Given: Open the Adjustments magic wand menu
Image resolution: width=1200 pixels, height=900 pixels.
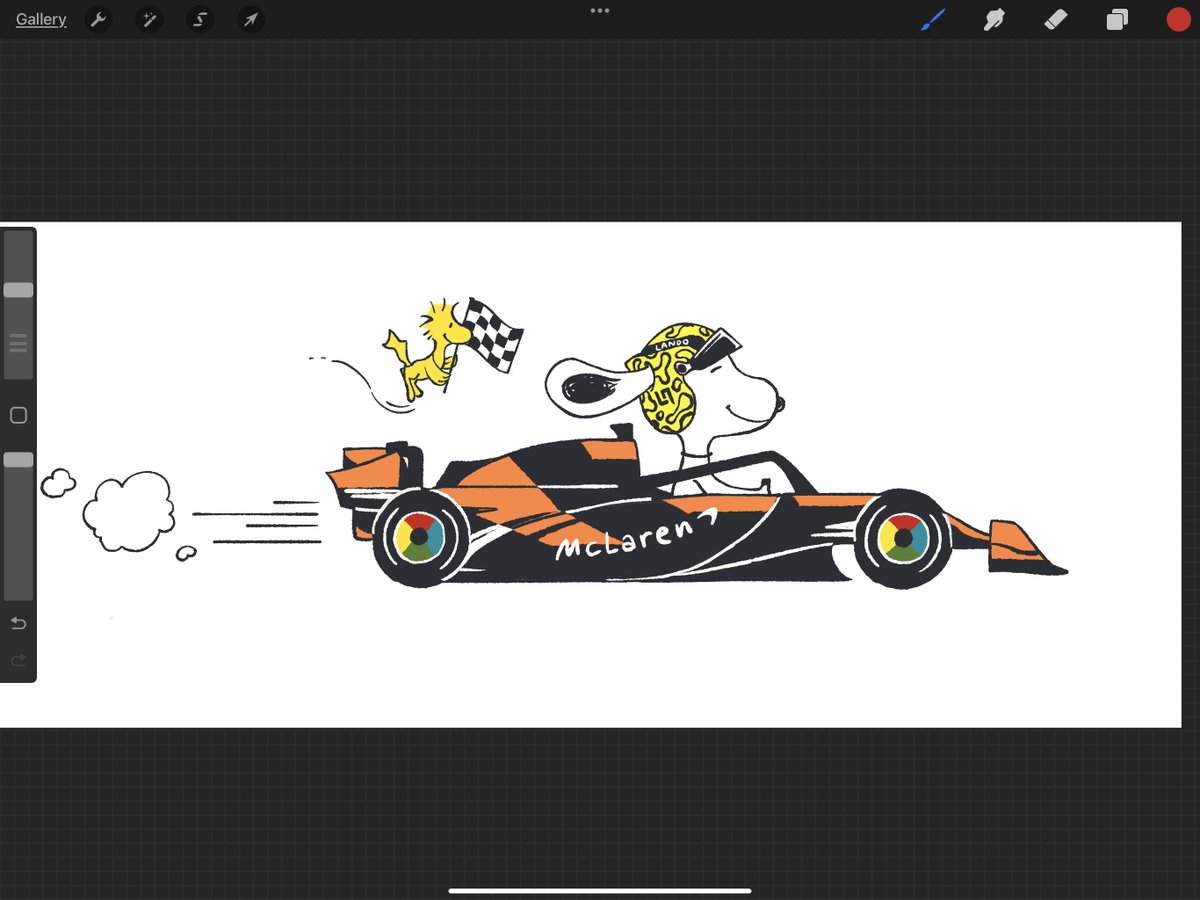Looking at the screenshot, I should pyautogui.click(x=149, y=19).
